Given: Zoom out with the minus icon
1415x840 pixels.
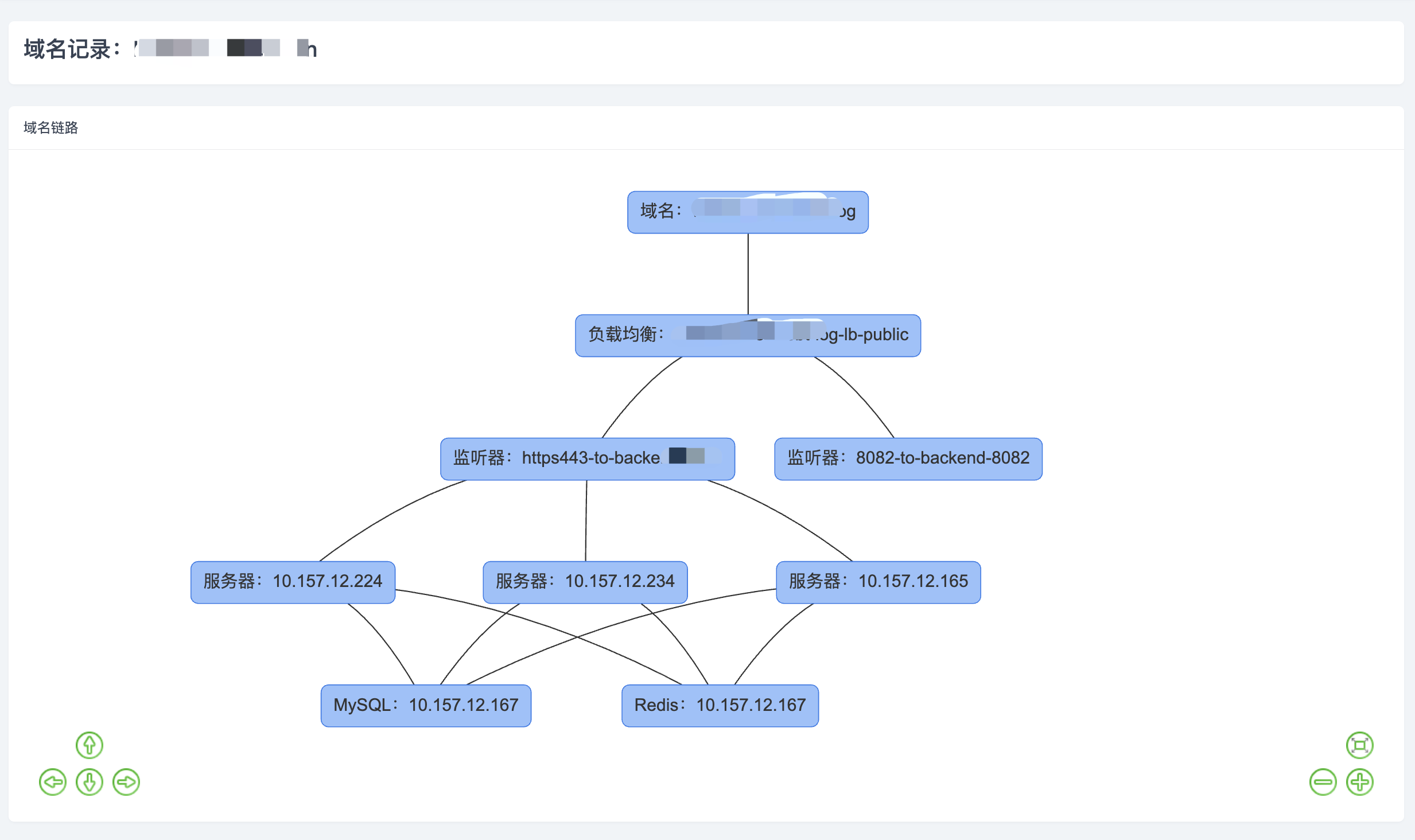Looking at the screenshot, I should pos(1323,782).
